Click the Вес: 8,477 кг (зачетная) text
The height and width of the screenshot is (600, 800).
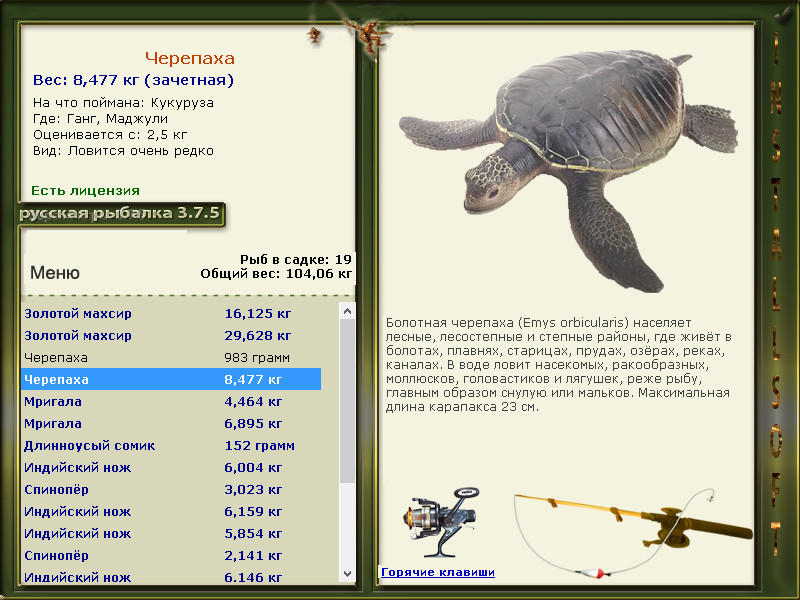133,80
